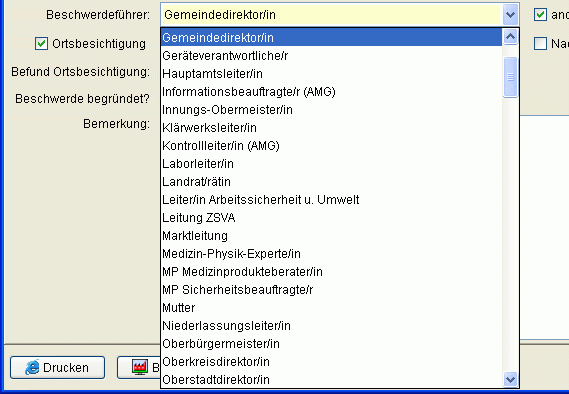Click the factory monitor icon button

click(x=139, y=368)
